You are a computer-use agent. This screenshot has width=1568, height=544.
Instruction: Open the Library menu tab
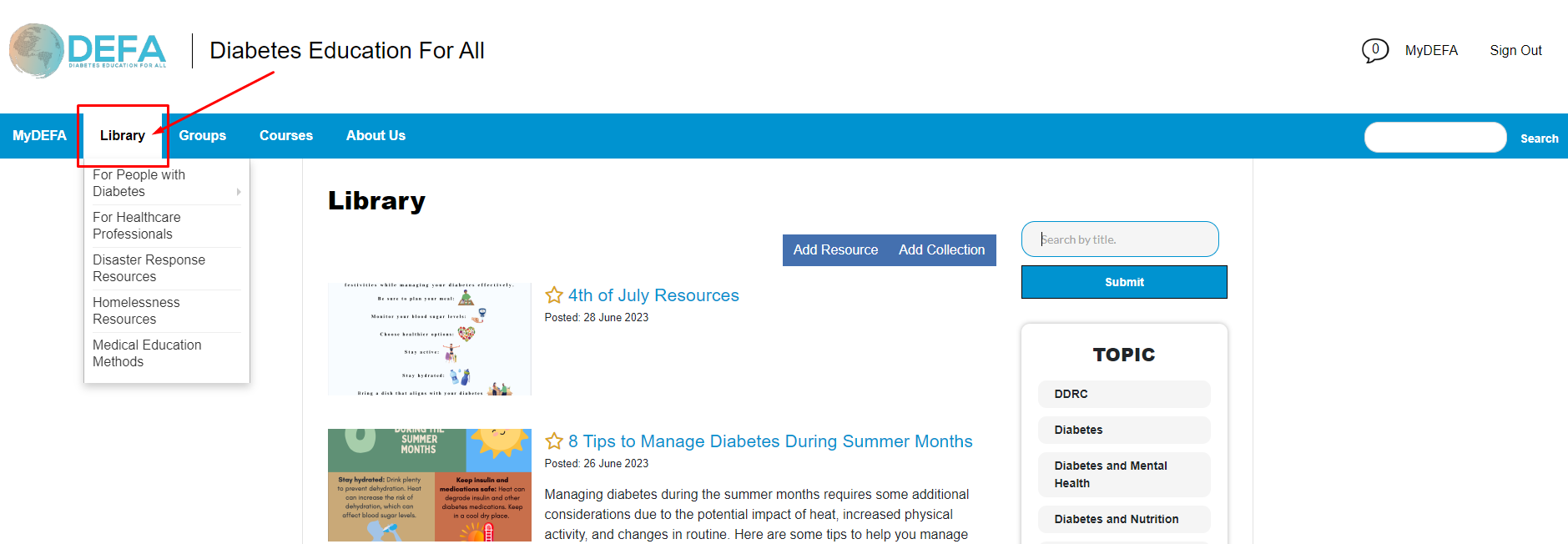pyautogui.click(x=123, y=135)
